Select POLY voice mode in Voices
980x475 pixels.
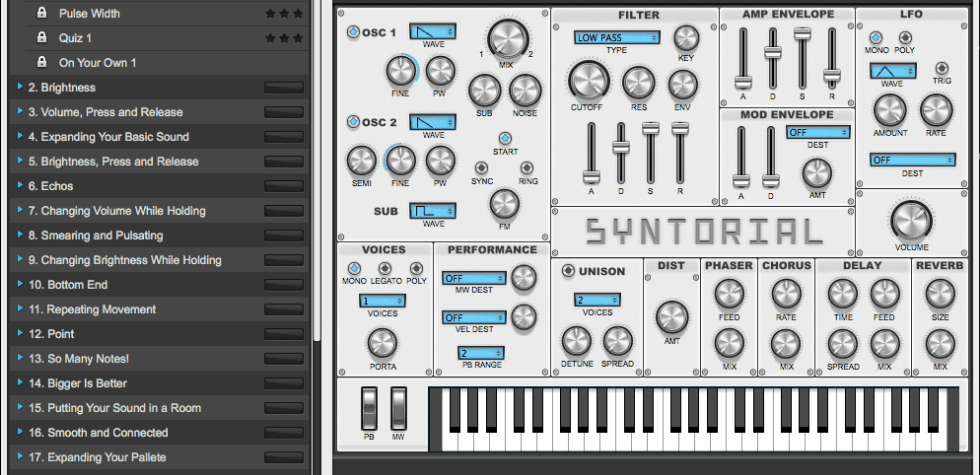pos(416,268)
